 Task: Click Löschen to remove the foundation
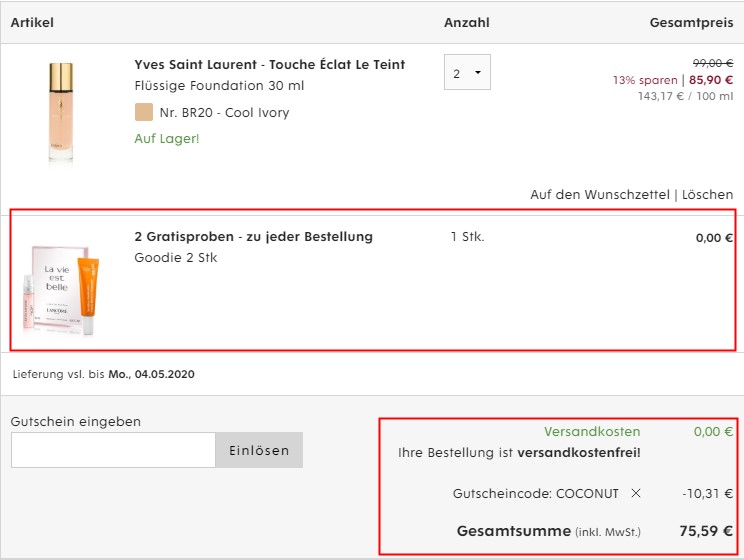707,195
